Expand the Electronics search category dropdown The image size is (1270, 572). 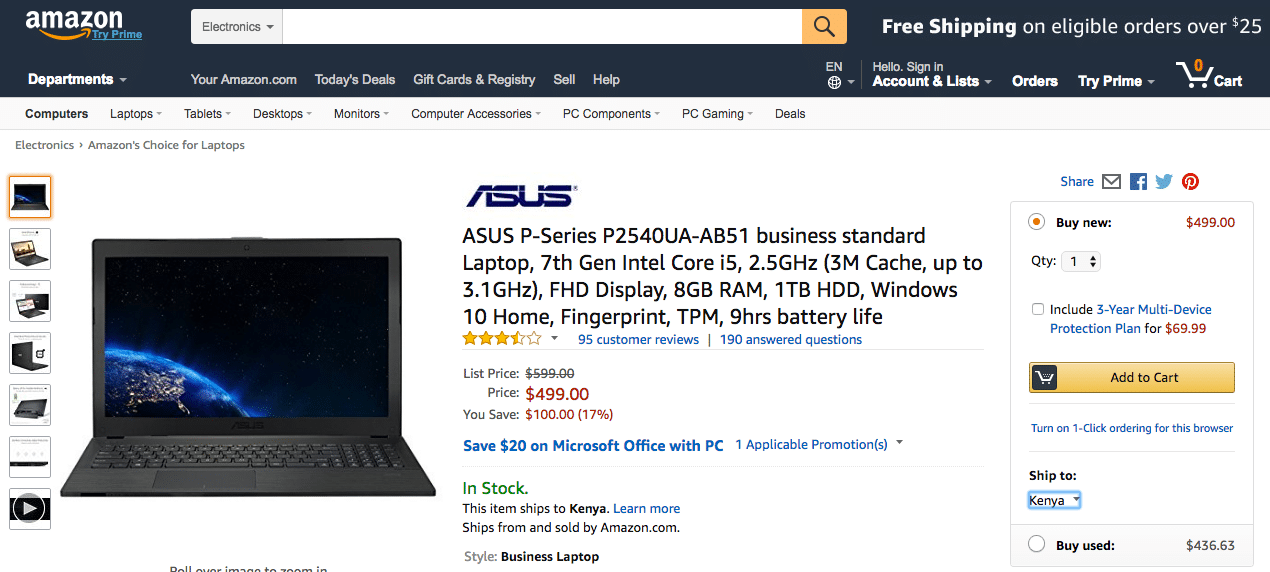[x=237, y=27]
